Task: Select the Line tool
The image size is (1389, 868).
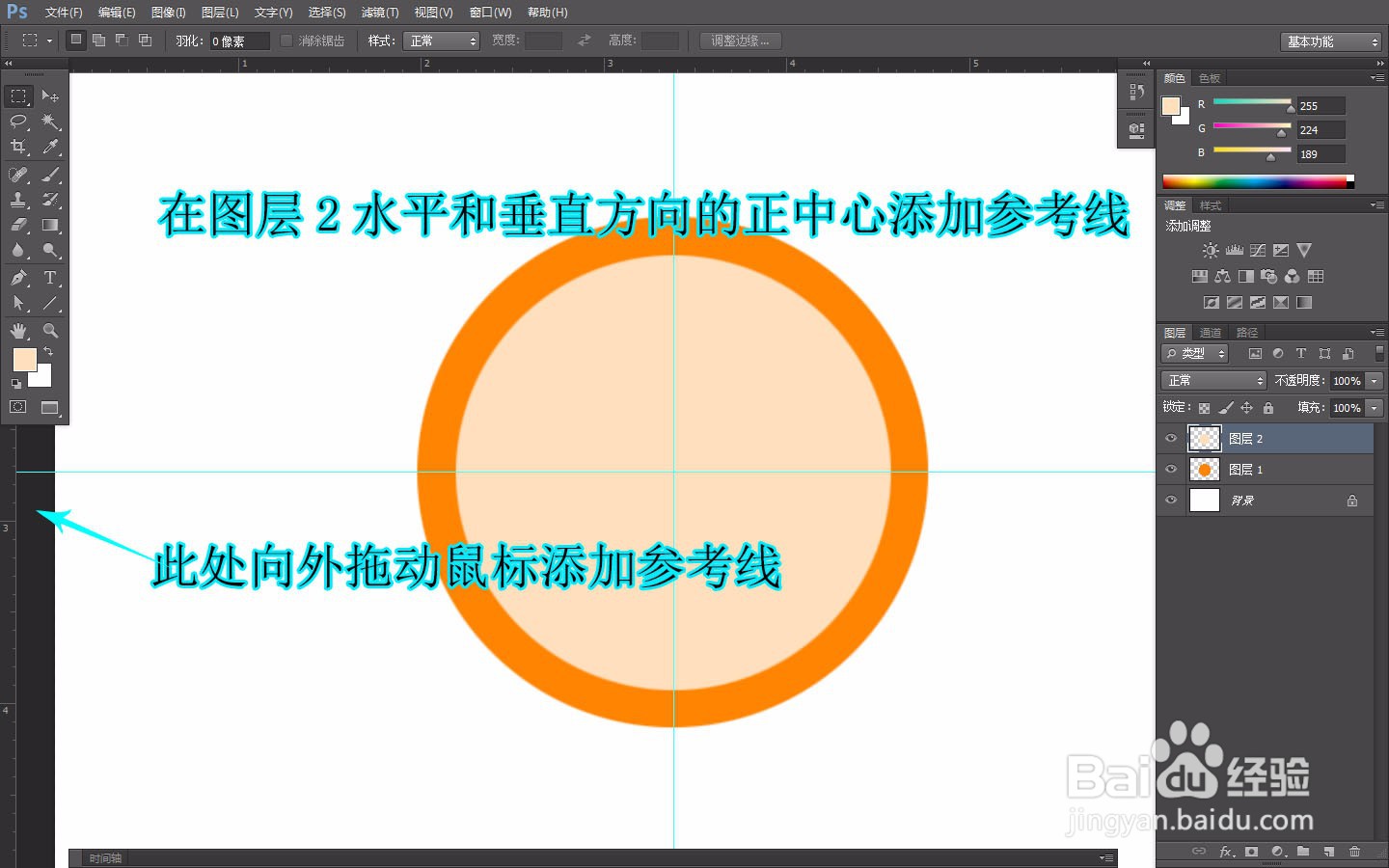Action: pyautogui.click(x=50, y=303)
